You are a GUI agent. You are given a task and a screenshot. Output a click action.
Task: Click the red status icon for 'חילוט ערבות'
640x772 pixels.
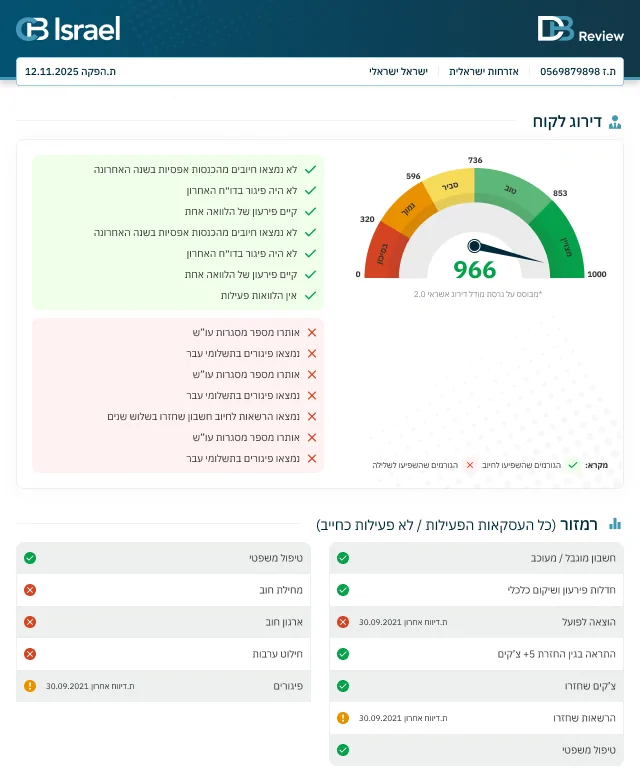30,654
